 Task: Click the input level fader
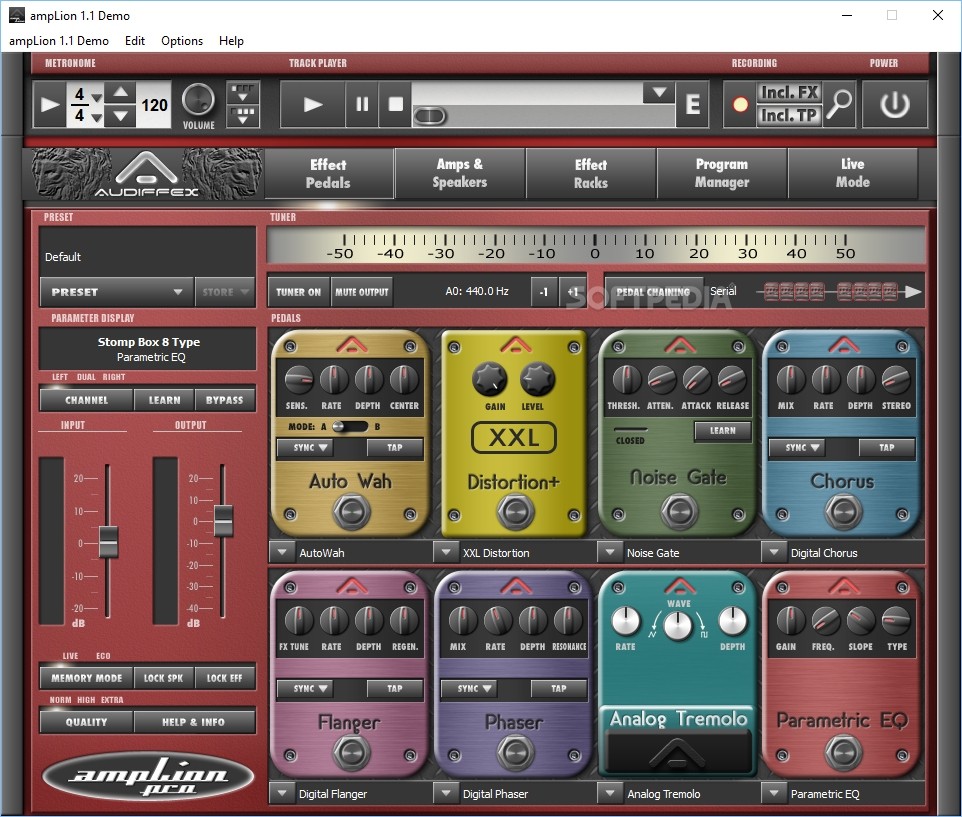tap(108, 542)
